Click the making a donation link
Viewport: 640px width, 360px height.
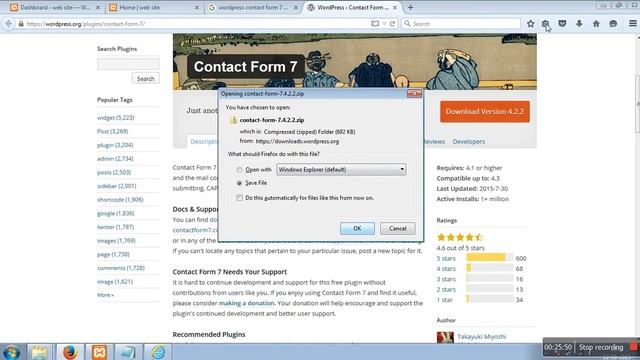pos(246,303)
